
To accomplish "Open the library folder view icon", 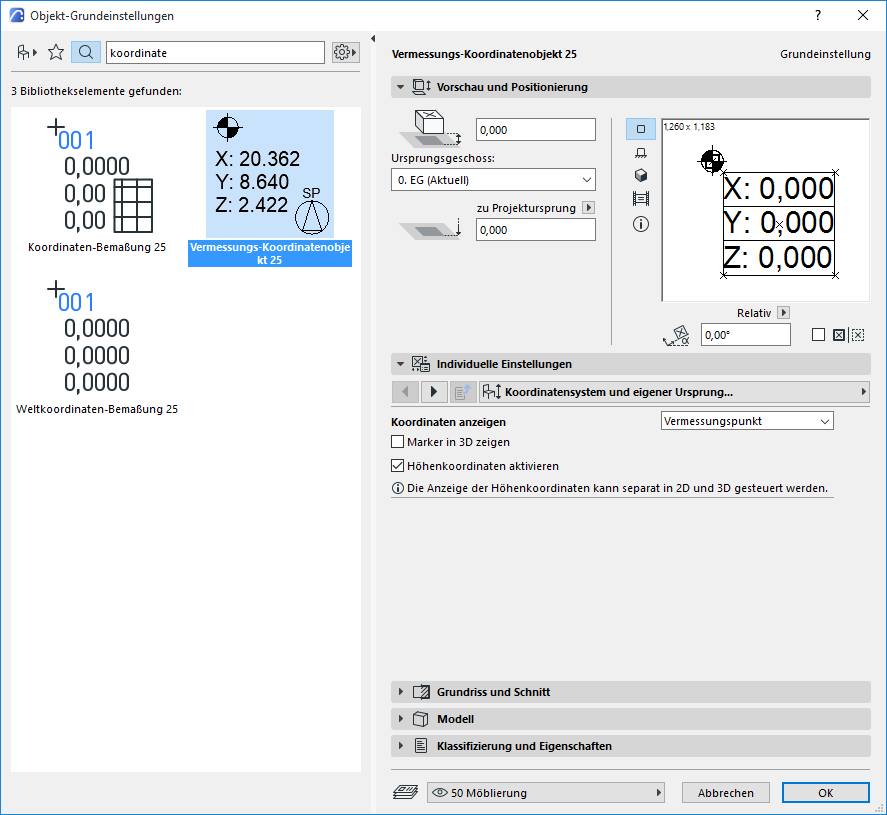I will point(27,53).
